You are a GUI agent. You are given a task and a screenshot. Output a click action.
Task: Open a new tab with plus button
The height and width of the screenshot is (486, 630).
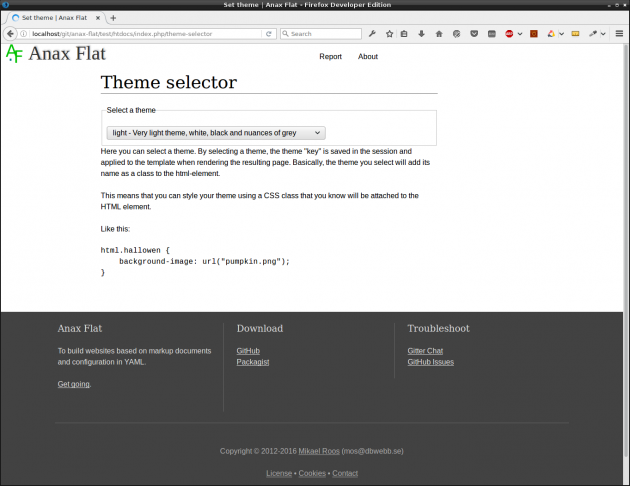[x=113, y=18]
